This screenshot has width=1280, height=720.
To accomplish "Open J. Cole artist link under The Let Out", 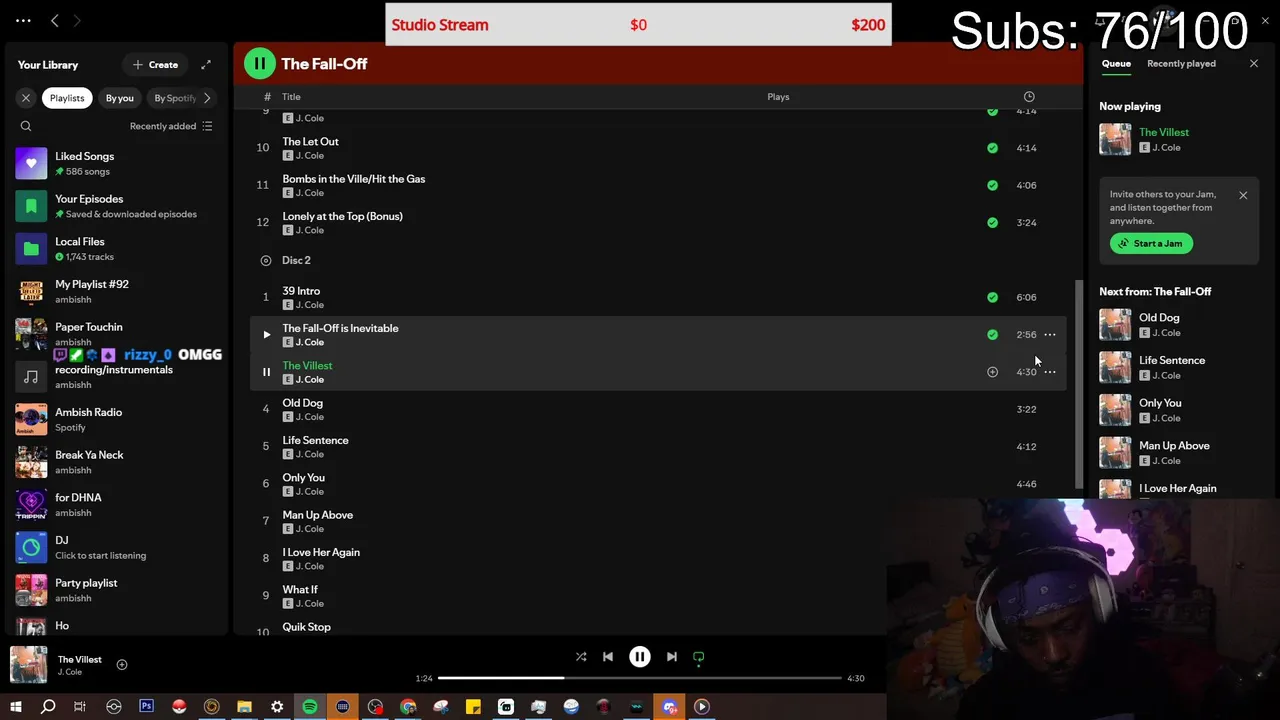I will click(x=309, y=156).
